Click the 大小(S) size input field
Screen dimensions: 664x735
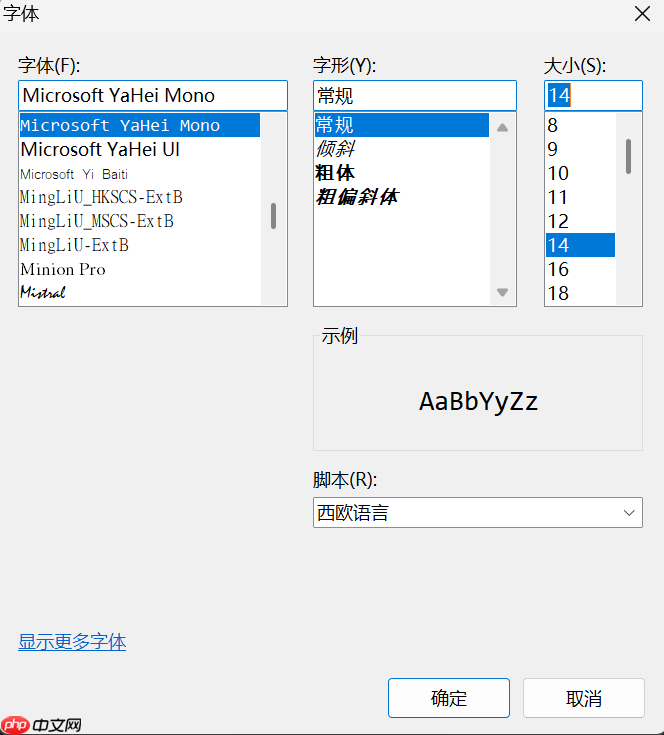coord(593,96)
